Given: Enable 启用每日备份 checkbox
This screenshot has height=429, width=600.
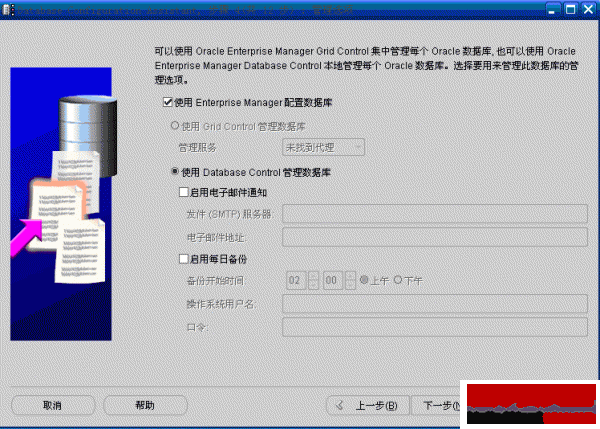Looking at the screenshot, I should [184, 259].
